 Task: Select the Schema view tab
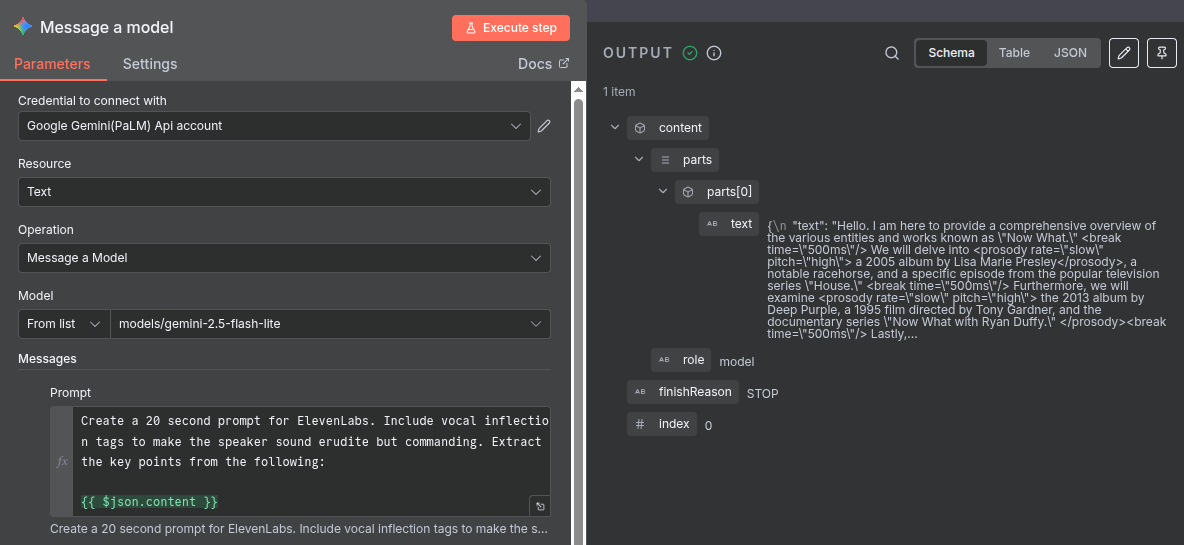click(x=951, y=53)
